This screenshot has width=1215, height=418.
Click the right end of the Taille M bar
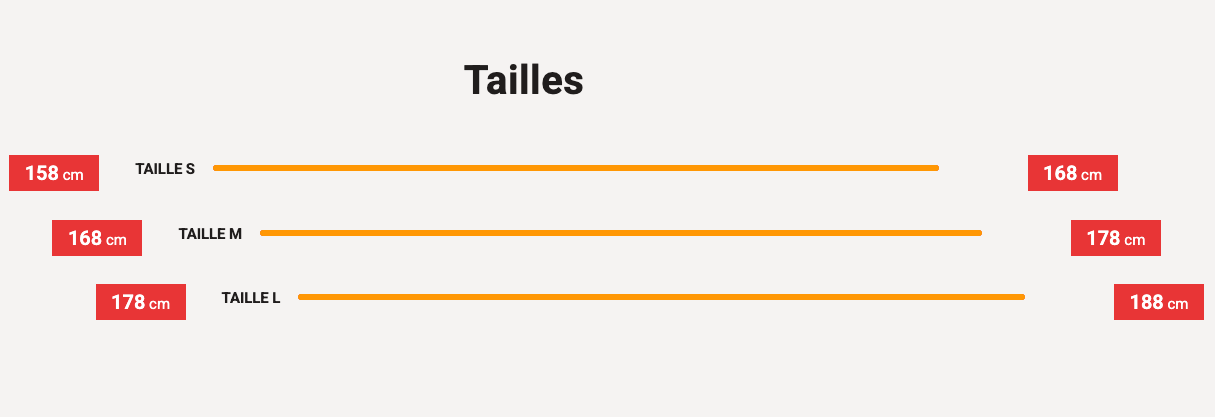click(x=978, y=233)
